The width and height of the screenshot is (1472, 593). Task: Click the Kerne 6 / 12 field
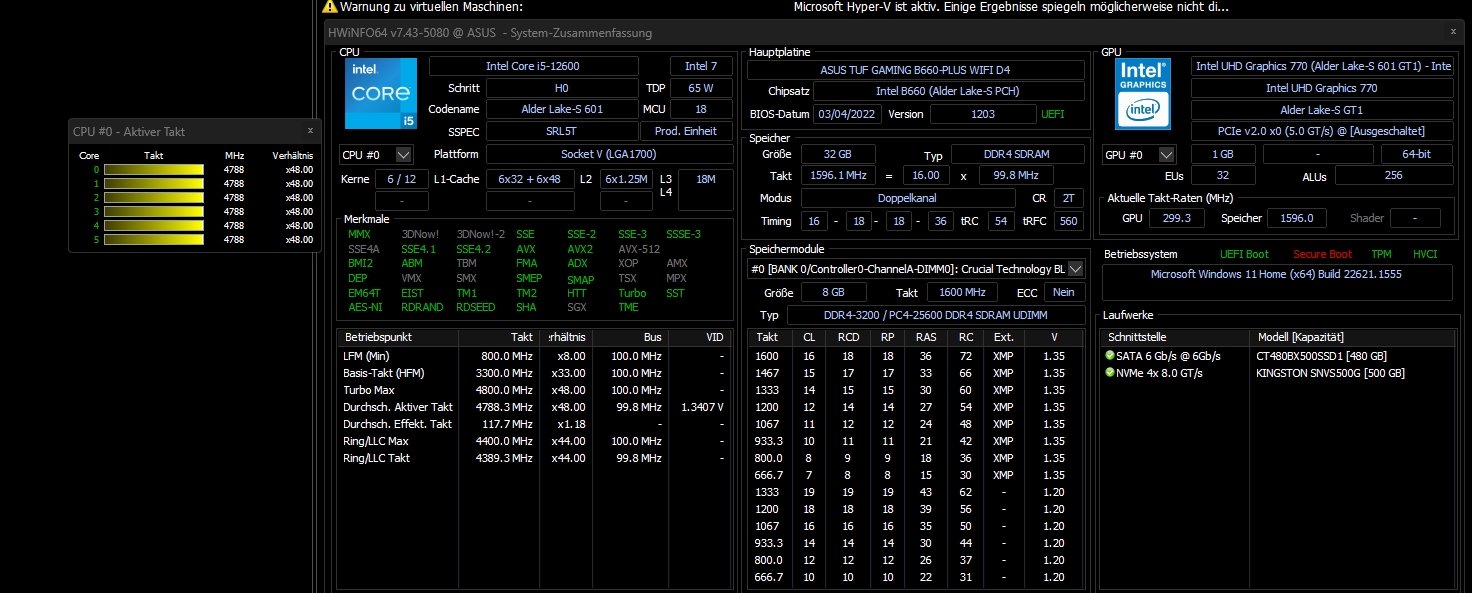[x=401, y=179]
